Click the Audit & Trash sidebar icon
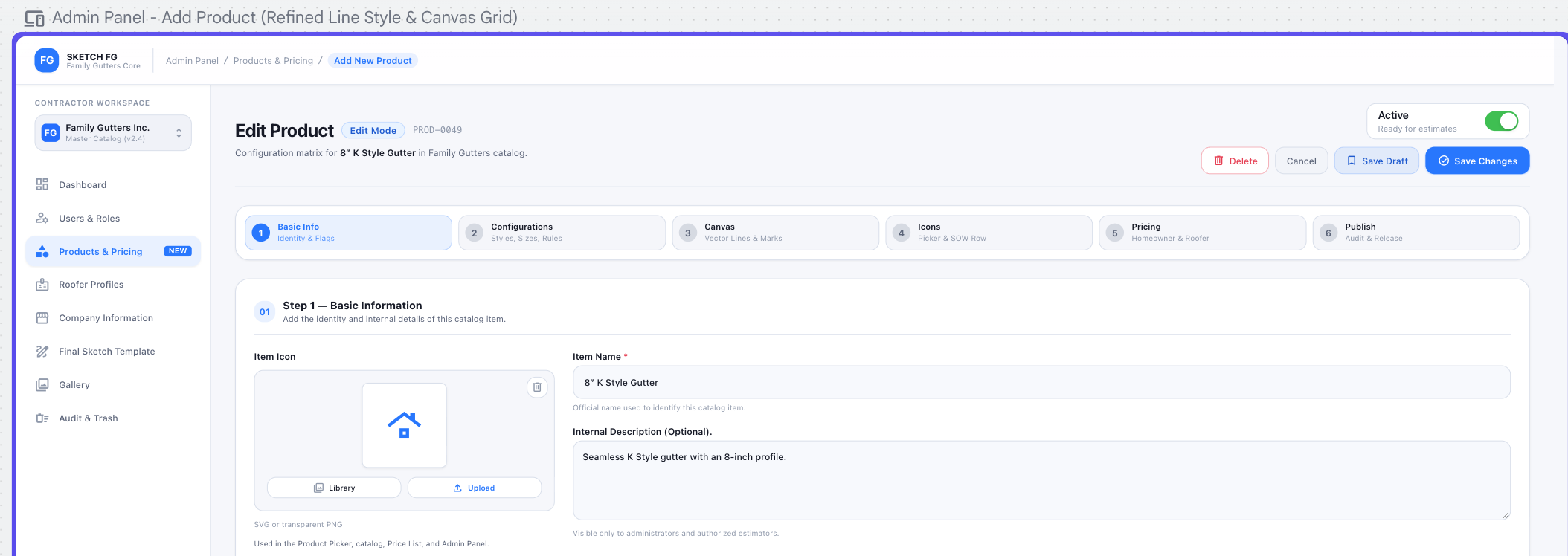The image size is (1568, 556). pyautogui.click(x=42, y=418)
